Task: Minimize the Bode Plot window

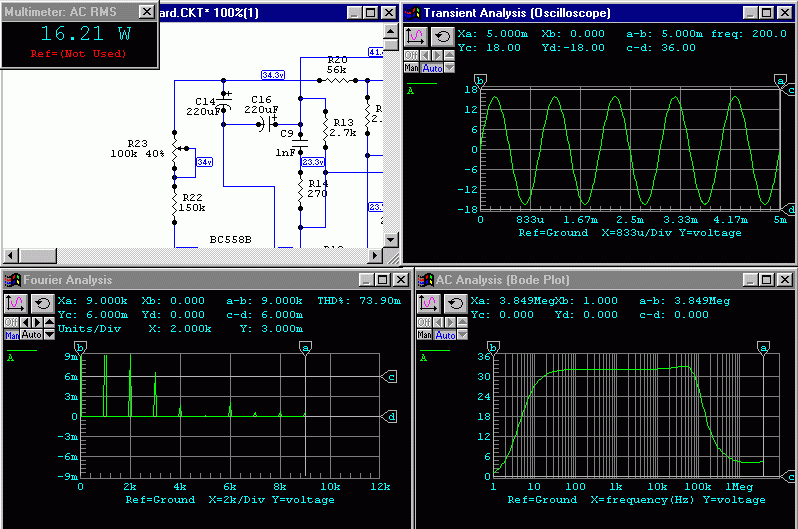Action: [x=750, y=280]
